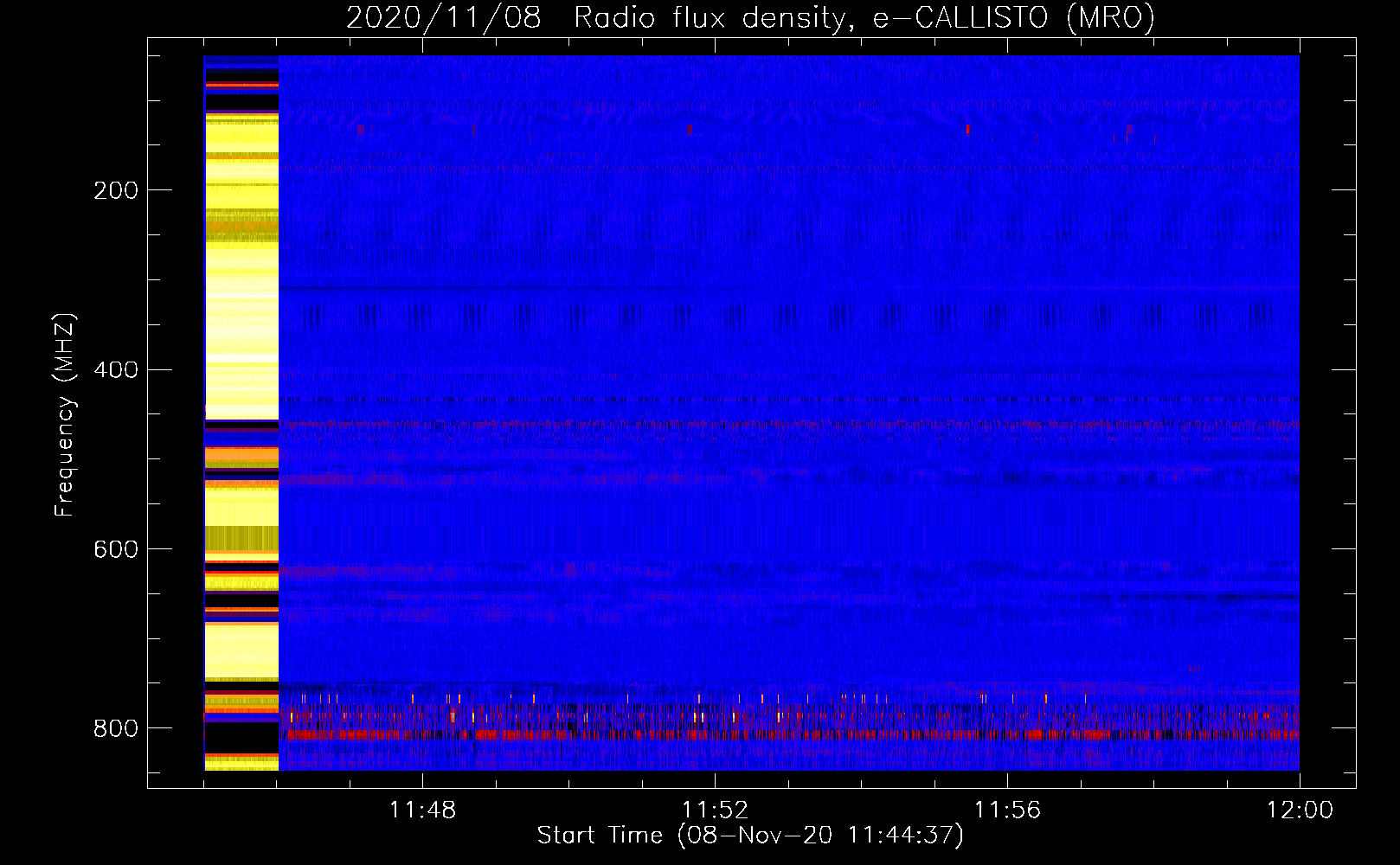Viewport: 1400px width, 865px height.
Task: Click the 11:48 time tick label
Action: 422,811
